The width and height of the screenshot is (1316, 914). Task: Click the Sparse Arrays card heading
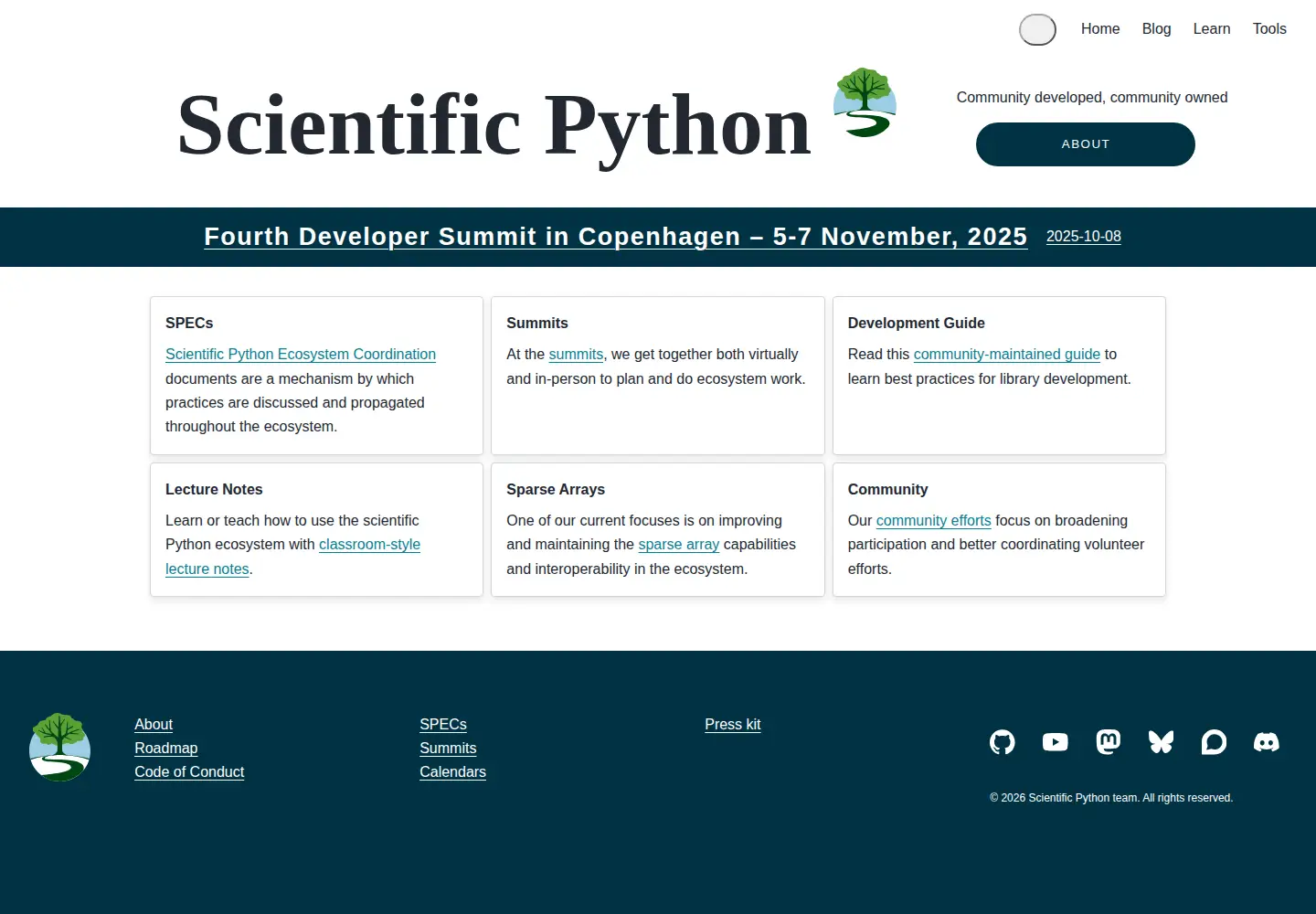pyautogui.click(x=556, y=490)
